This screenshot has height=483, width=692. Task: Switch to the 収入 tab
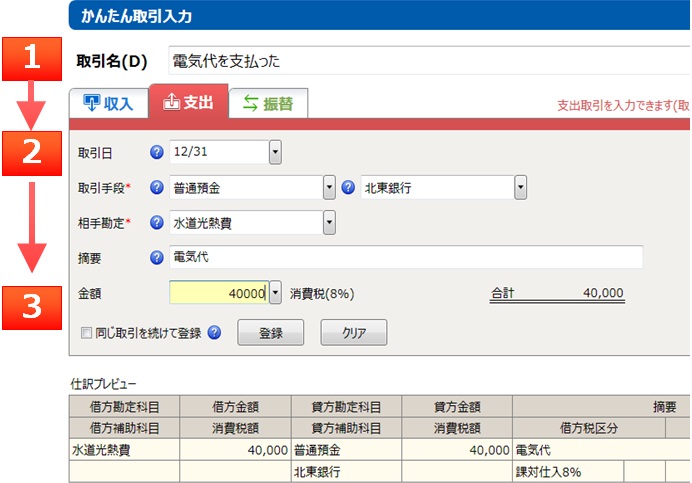pyautogui.click(x=108, y=103)
